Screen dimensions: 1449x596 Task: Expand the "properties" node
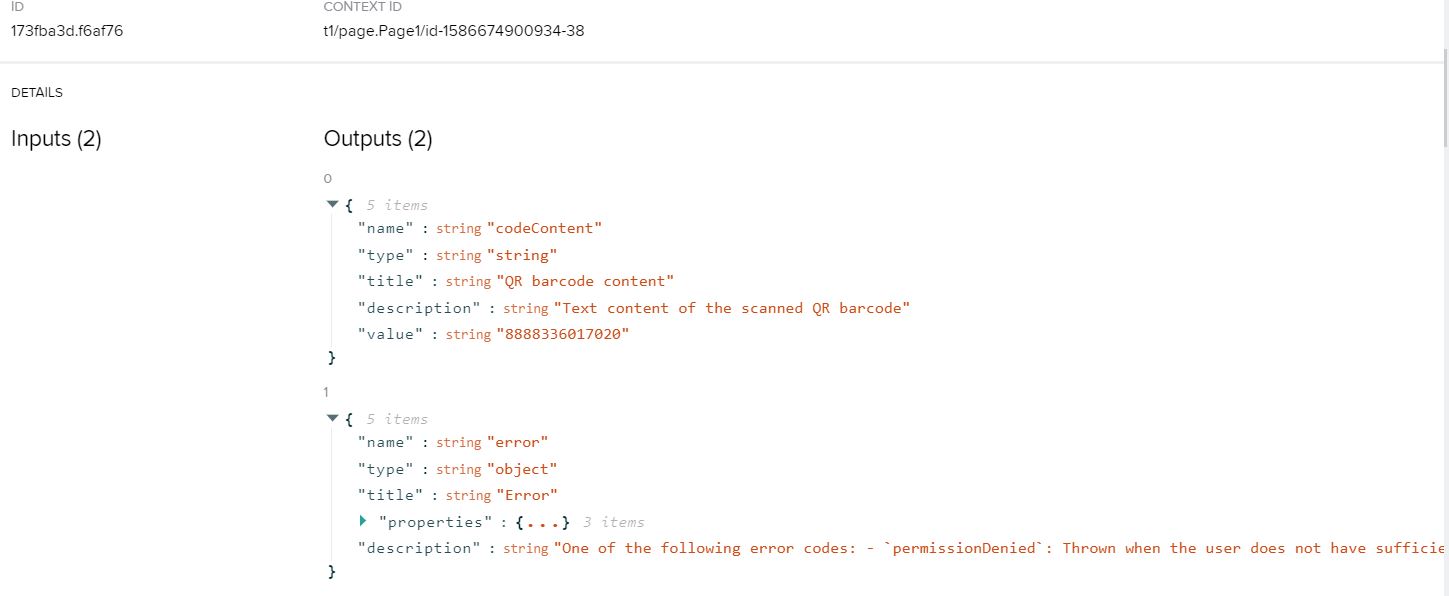(363, 521)
